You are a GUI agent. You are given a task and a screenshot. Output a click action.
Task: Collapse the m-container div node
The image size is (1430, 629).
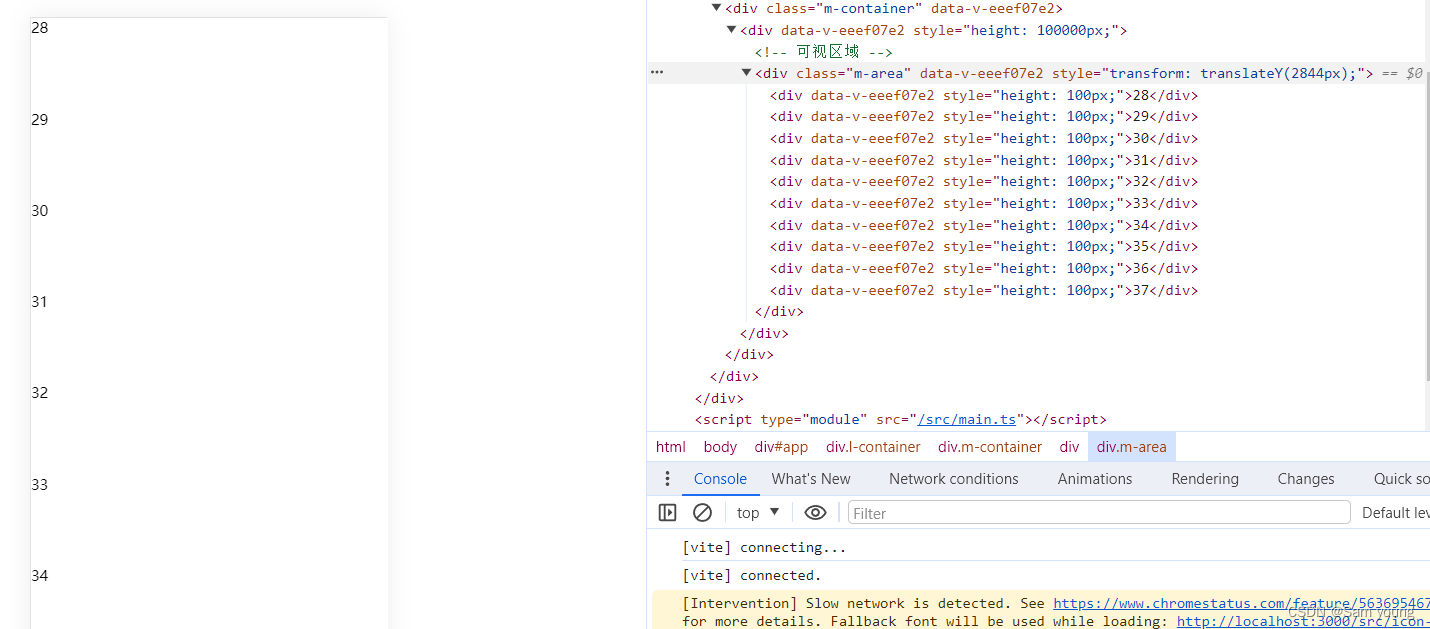click(716, 8)
